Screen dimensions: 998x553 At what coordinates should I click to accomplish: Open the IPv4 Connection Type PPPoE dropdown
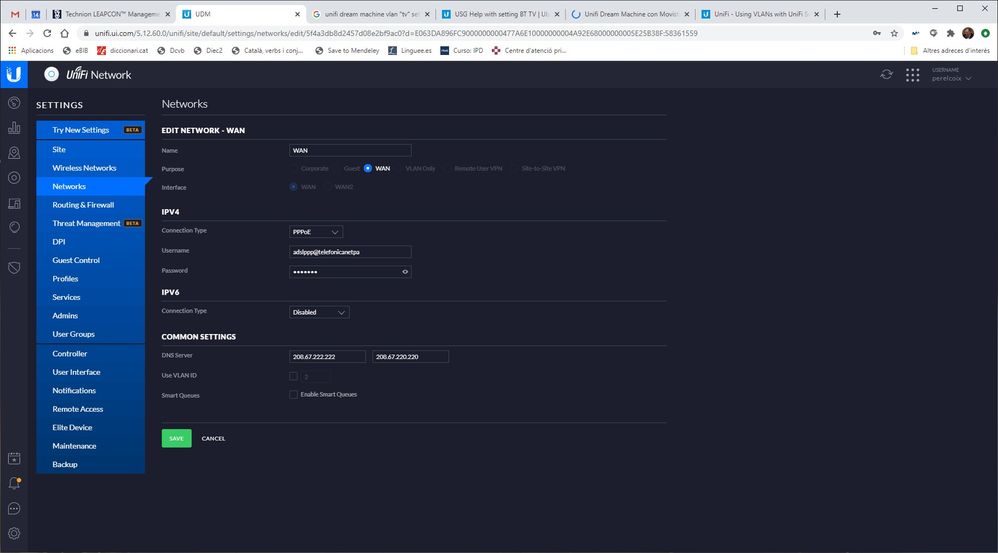point(315,232)
